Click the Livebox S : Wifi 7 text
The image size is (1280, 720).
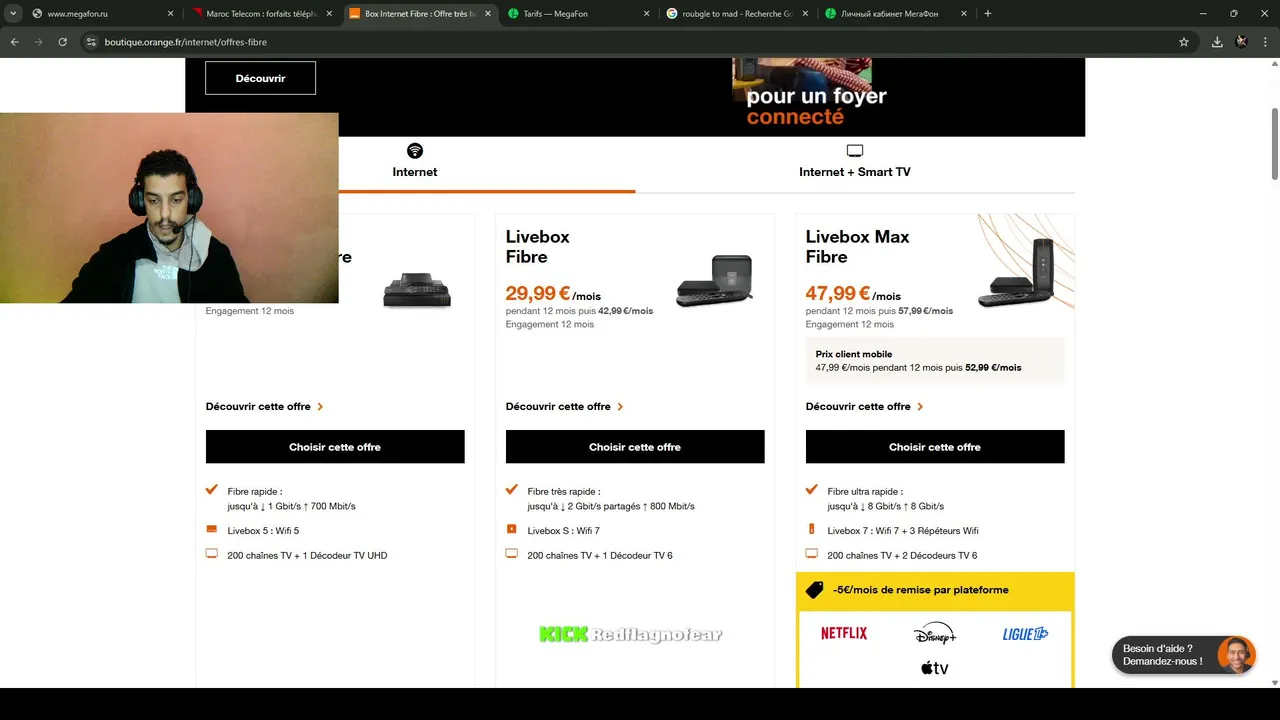click(564, 531)
